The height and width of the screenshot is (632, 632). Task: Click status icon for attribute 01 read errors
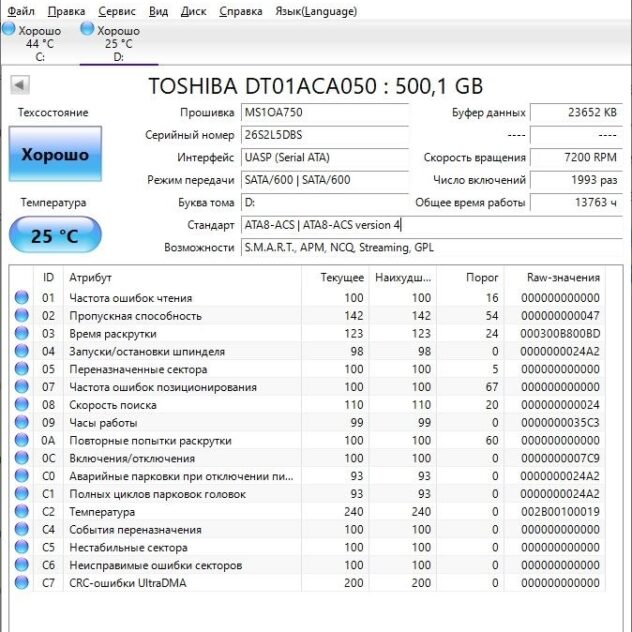[x=22, y=298]
